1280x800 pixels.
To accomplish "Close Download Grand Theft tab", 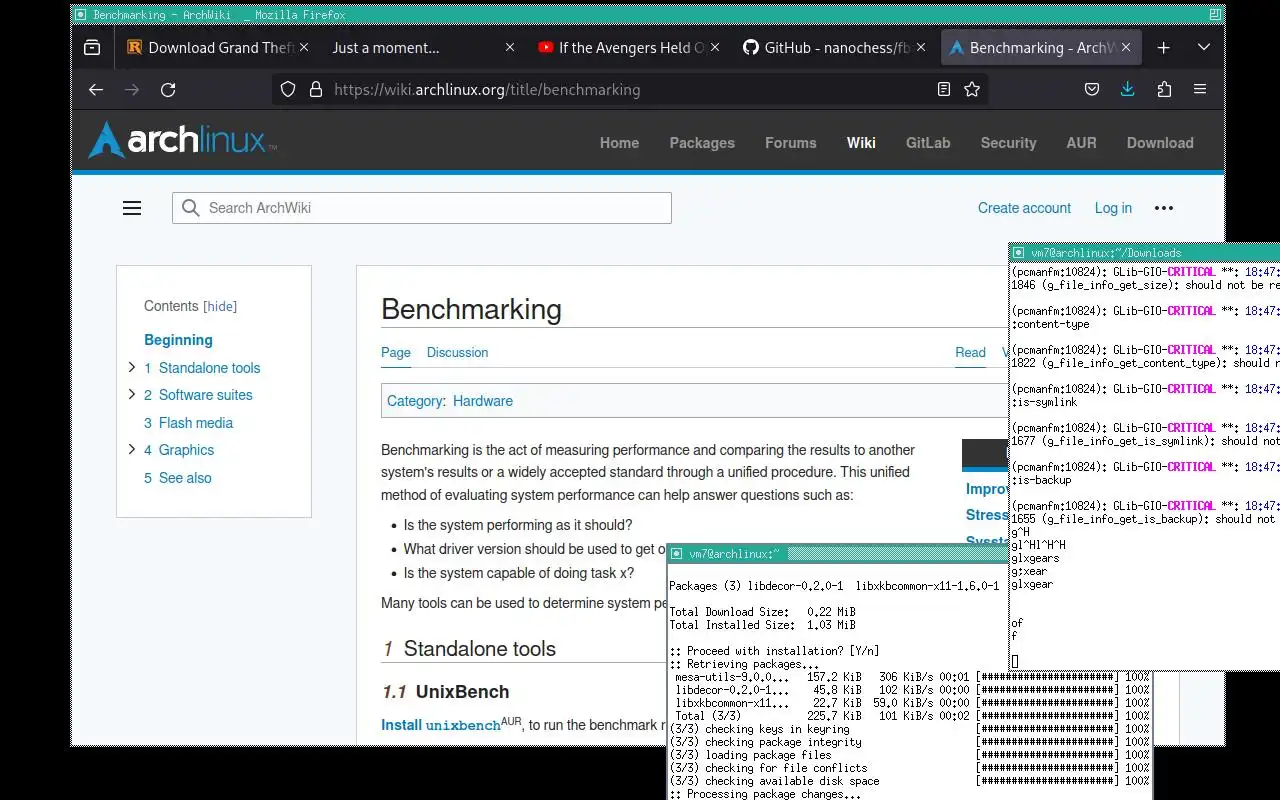I will (x=304, y=47).
